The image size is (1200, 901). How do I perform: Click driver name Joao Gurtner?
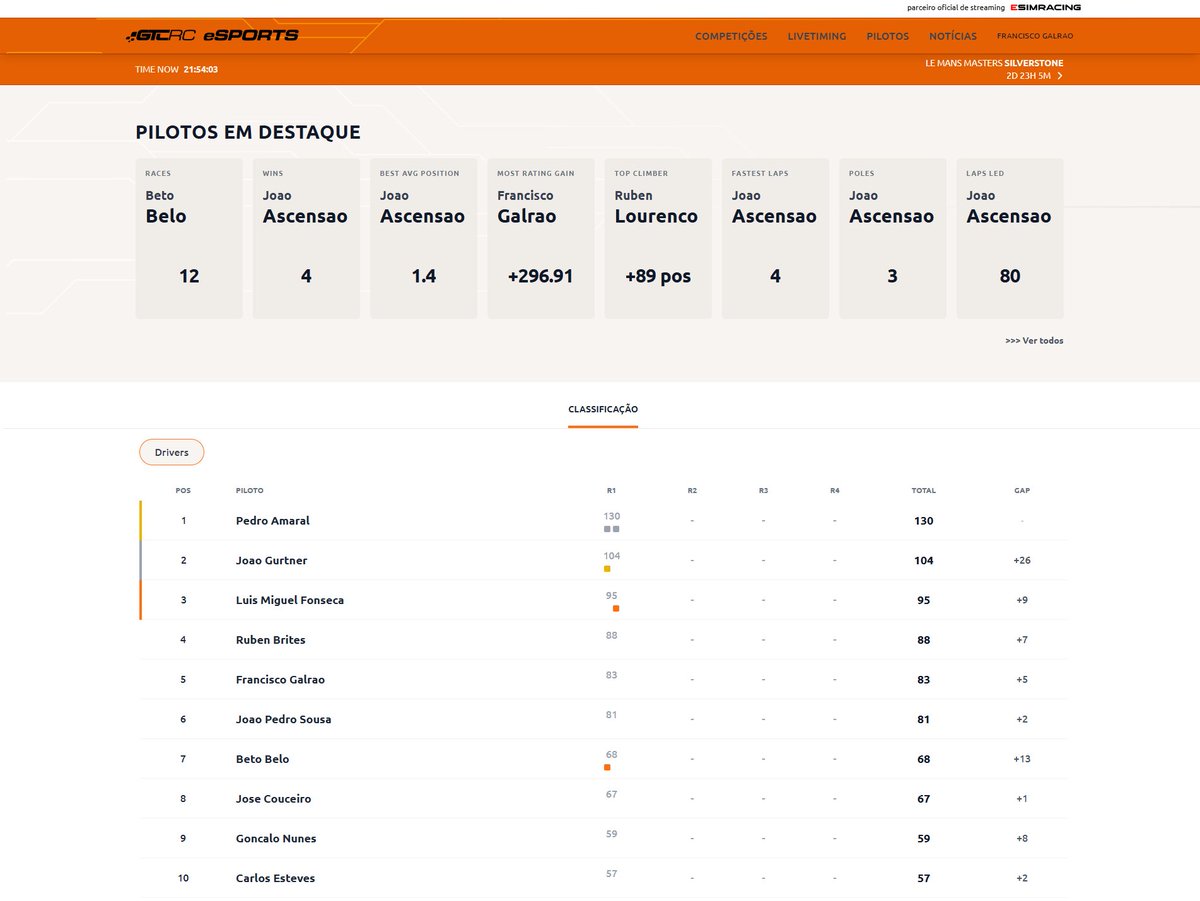tap(272, 561)
